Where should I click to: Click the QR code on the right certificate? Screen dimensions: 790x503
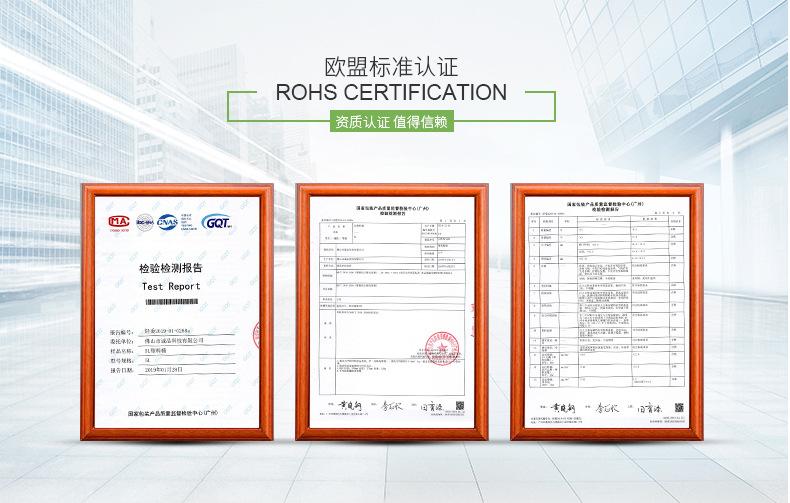[679, 407]
